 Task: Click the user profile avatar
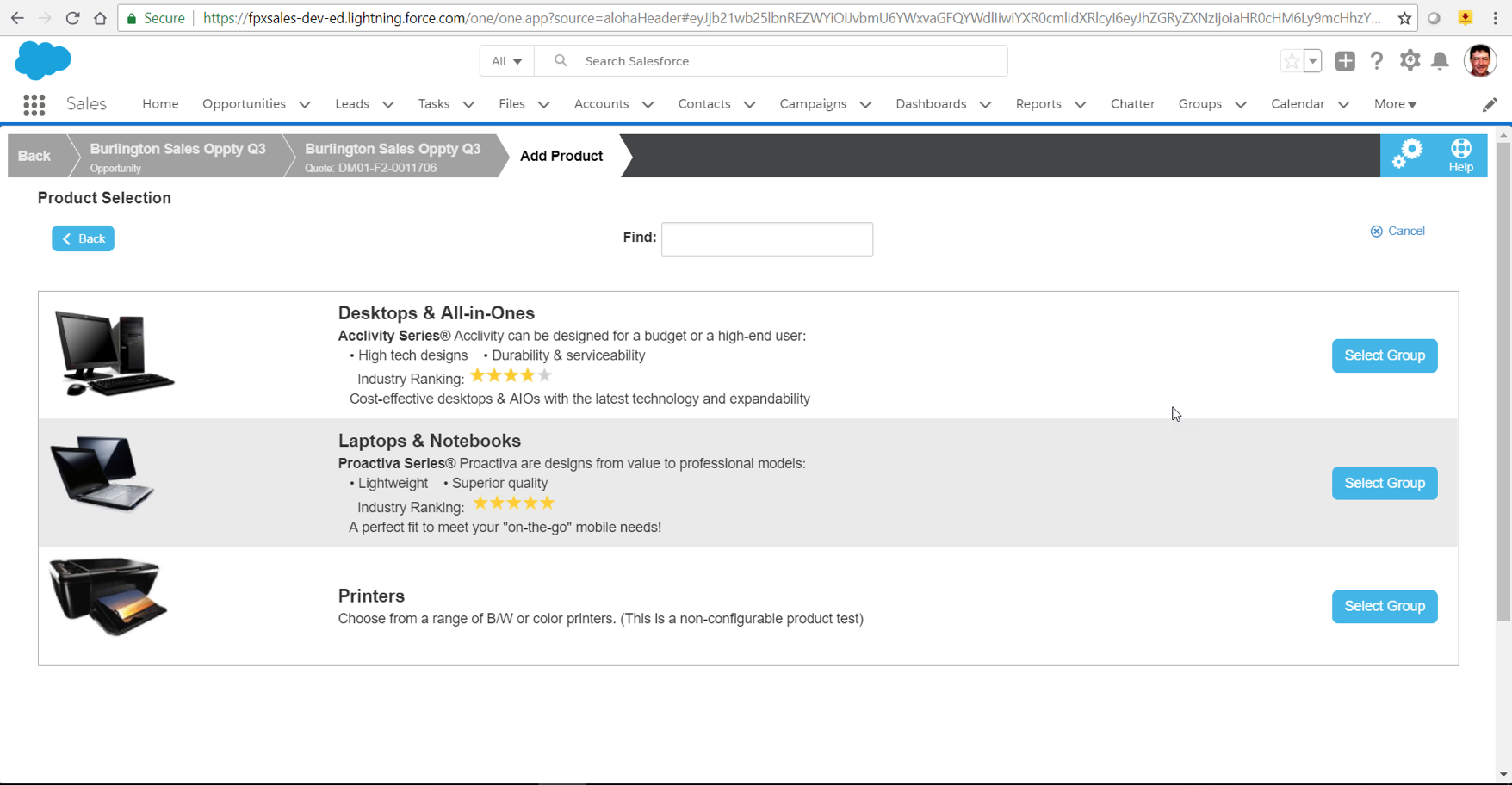pos(1480,61)
